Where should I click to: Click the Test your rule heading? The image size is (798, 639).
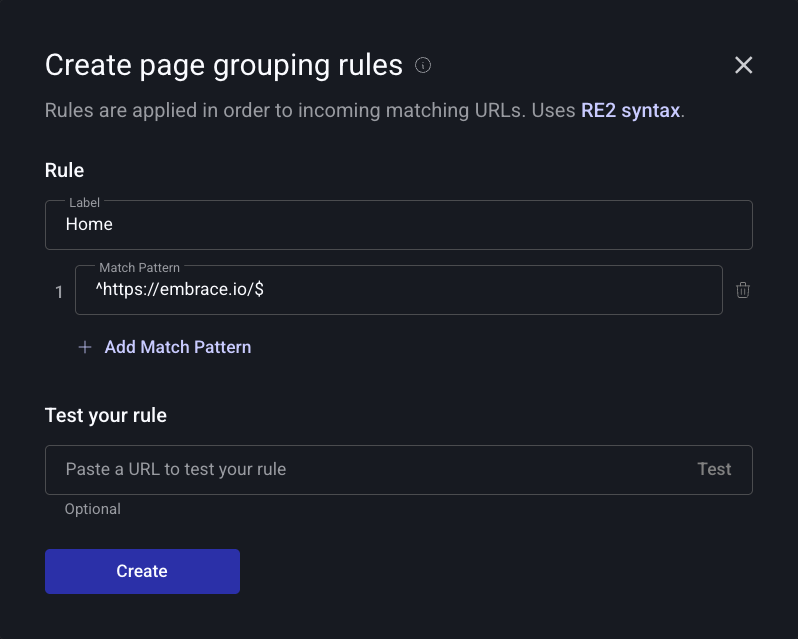(106, 415)
